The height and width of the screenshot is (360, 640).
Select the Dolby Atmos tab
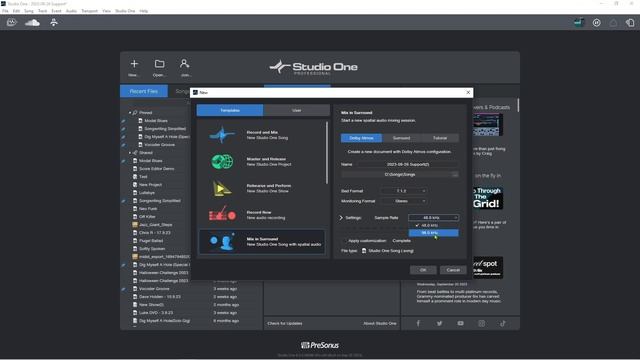point(361,138)
